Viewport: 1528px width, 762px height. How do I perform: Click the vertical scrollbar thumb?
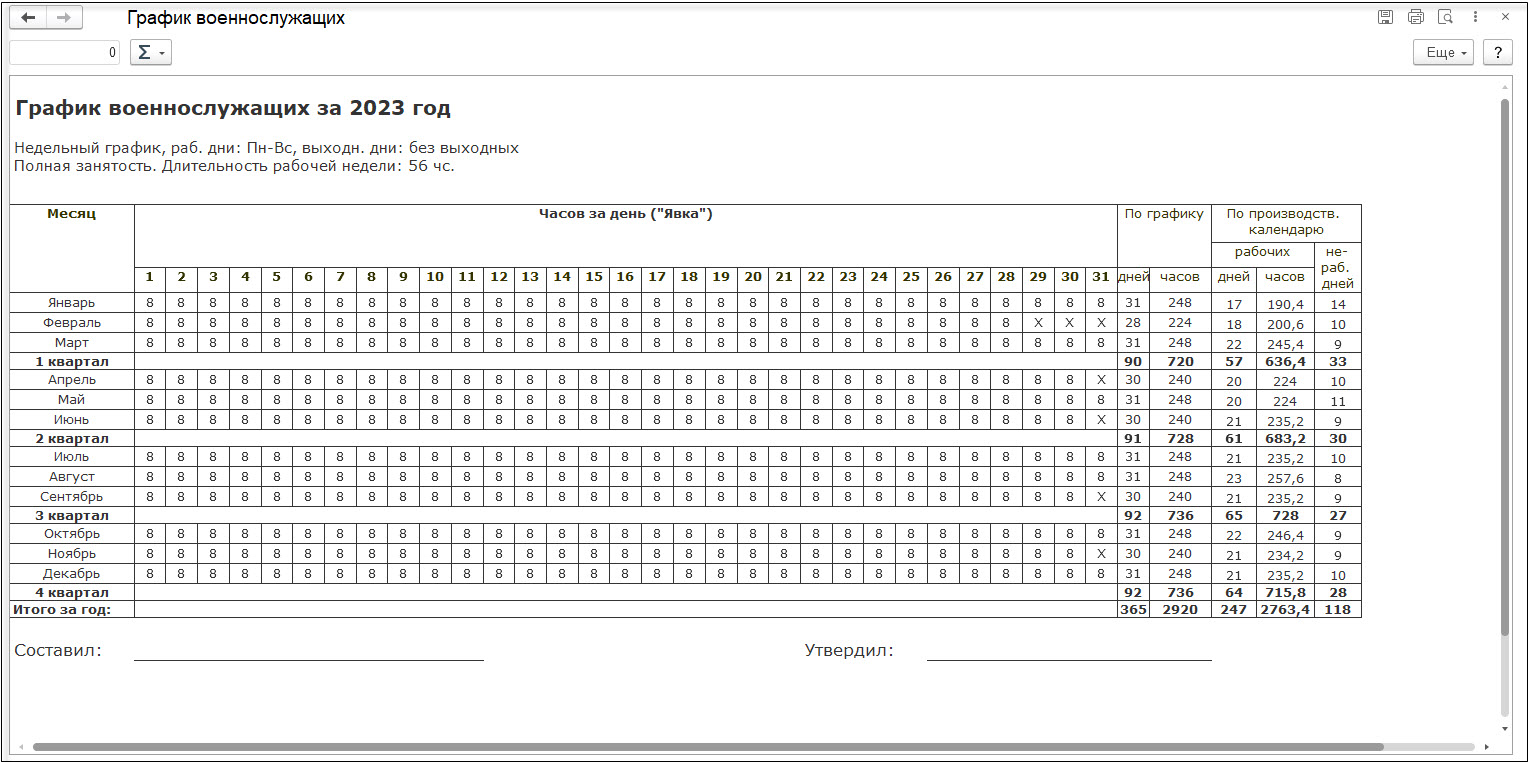tap(1505, 367)
